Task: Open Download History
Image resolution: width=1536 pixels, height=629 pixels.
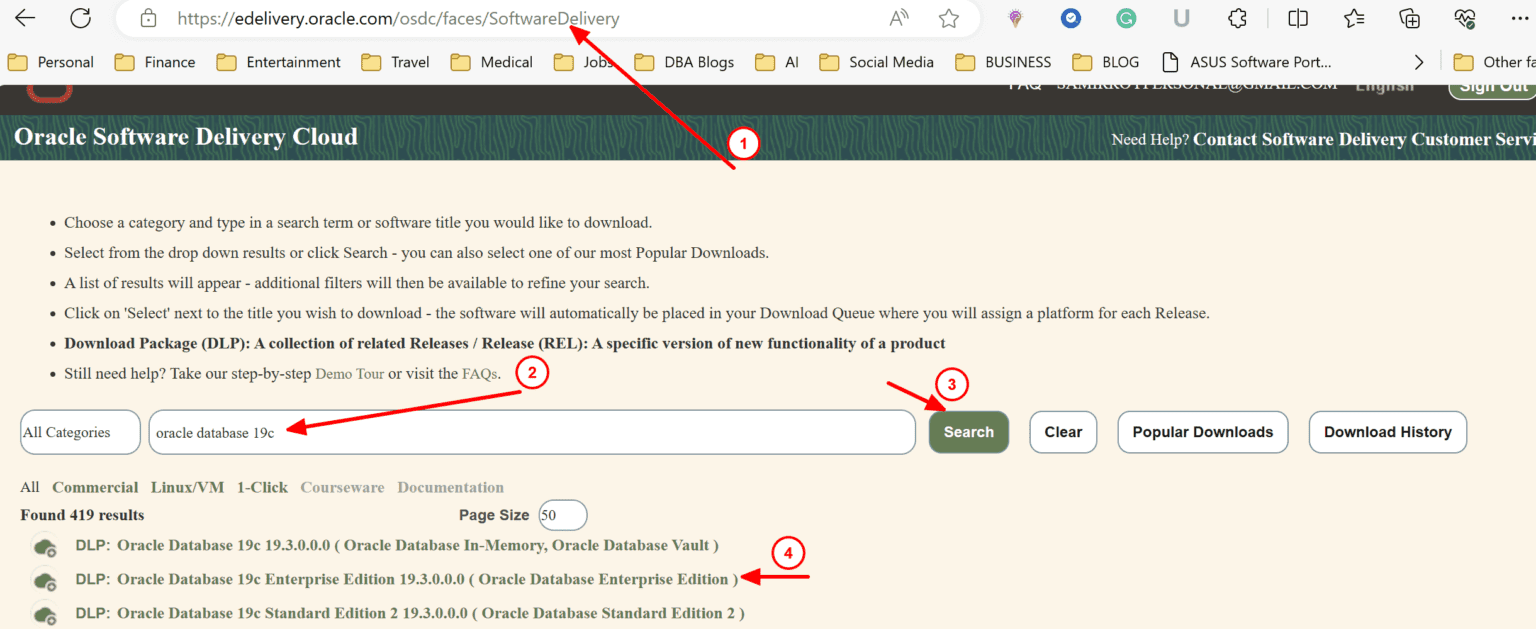Action: pyautogui.click(x=1387, y=432)
